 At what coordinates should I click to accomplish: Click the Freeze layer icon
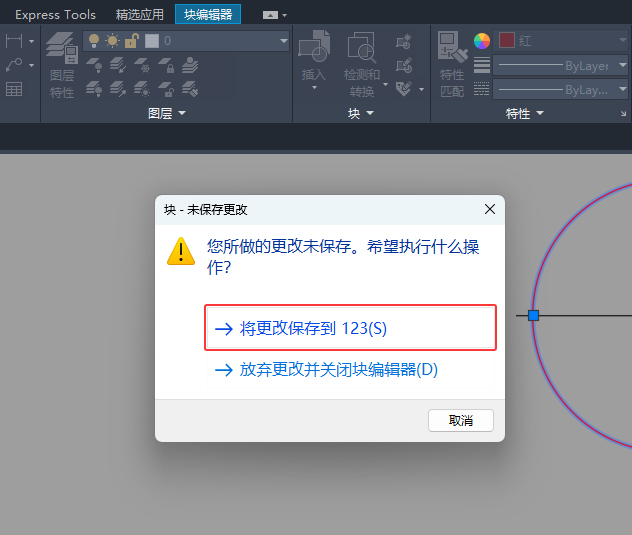tap(142, 65)
